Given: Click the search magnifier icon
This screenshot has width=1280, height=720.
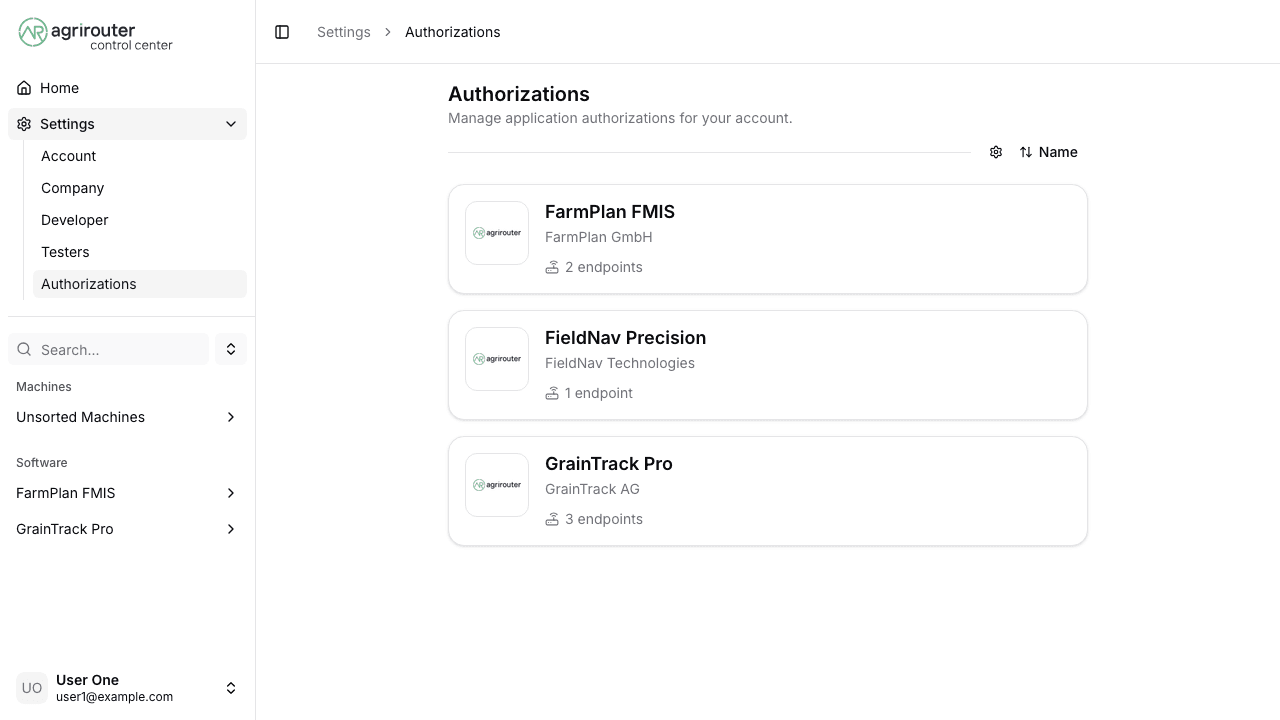Looking at the screenshot, I should tap(24, 350).
